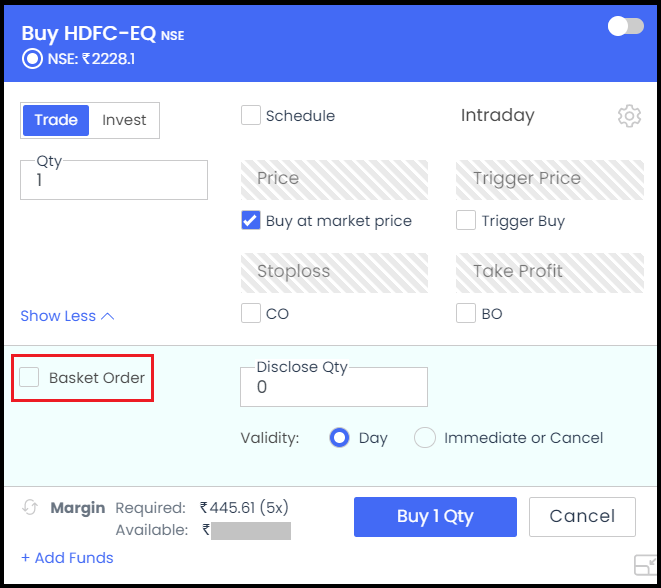Cancel the order
The width and height of the screenshot is (661, 588).
pos(582,517)
